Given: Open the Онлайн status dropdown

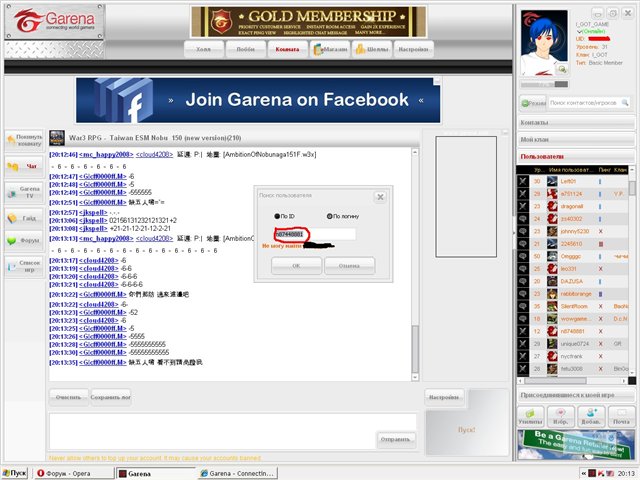Looking at the screenshot, I should (591, 31).
